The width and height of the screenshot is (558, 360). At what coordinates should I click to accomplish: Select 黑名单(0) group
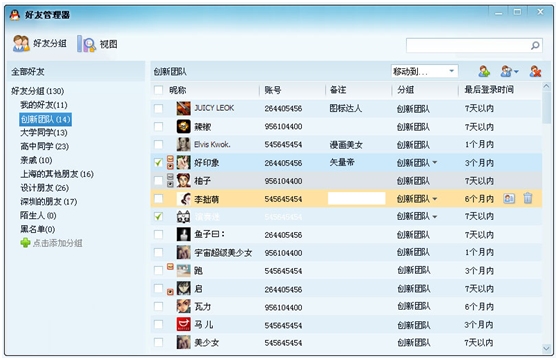click(x=37, y=229)
